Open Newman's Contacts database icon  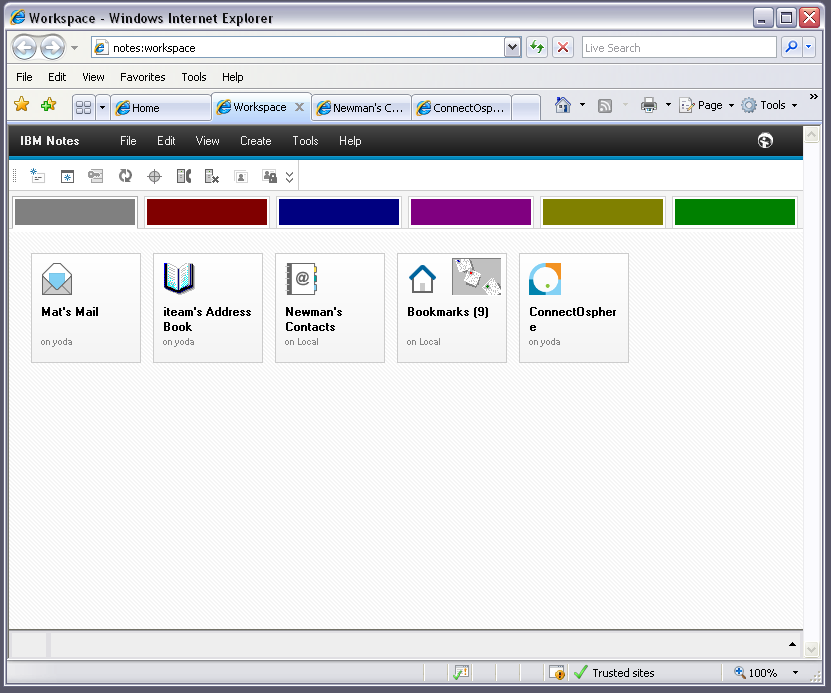point(329,307)
